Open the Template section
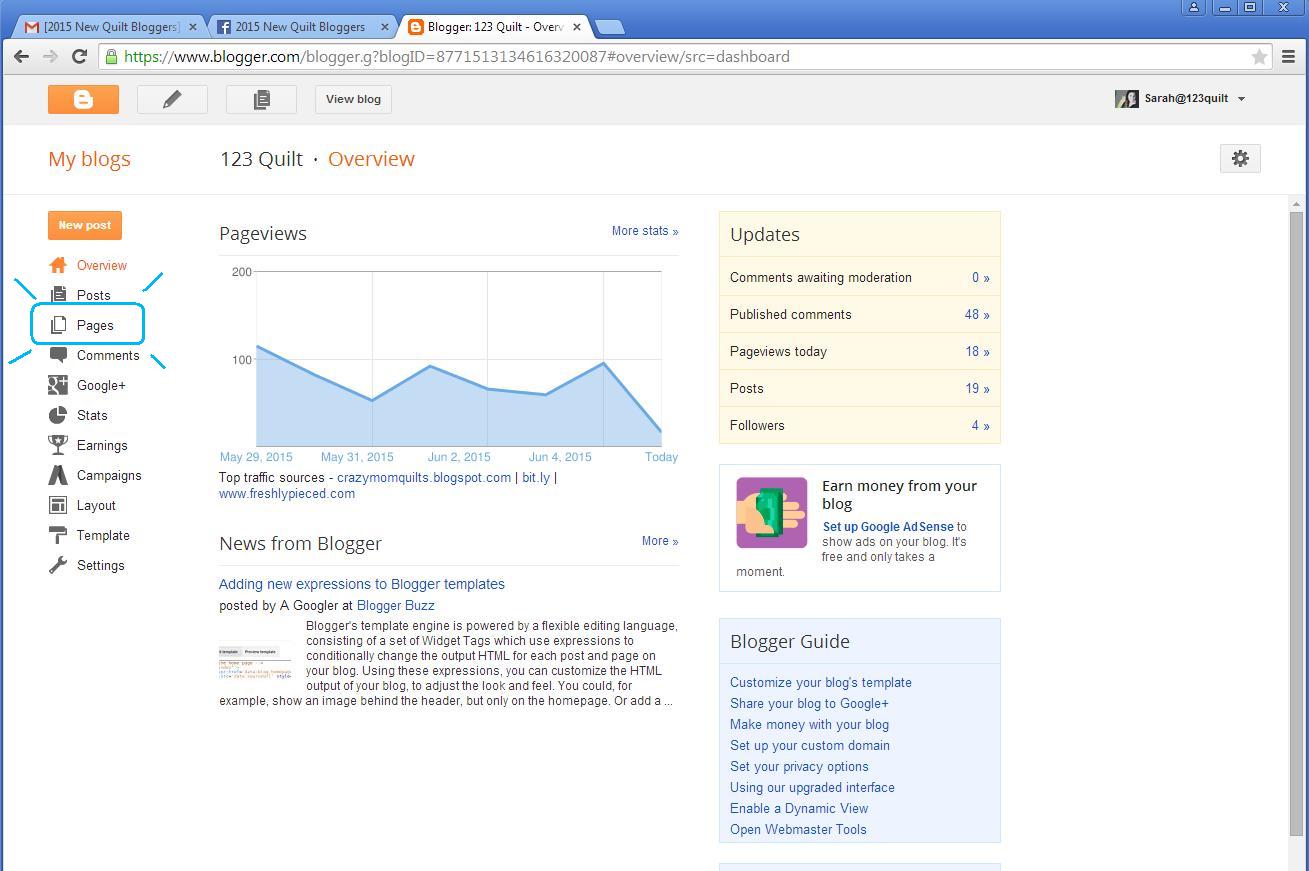1309x871 pixels. click(x=102, y=535)
